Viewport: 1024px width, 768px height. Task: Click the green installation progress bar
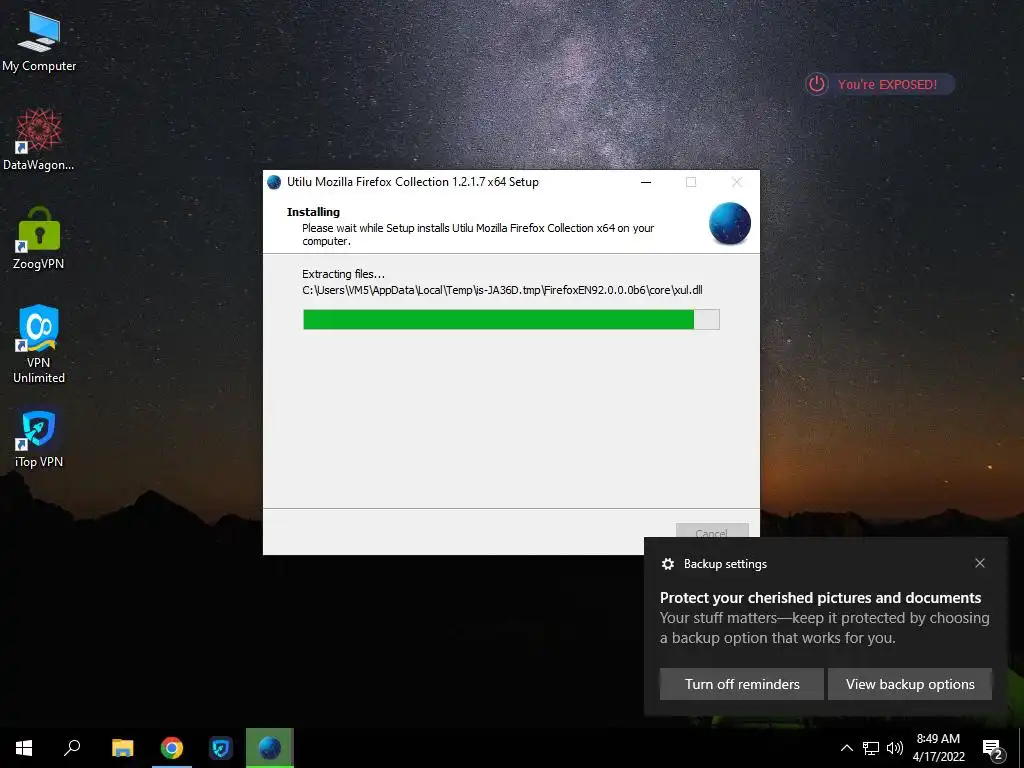511,319
